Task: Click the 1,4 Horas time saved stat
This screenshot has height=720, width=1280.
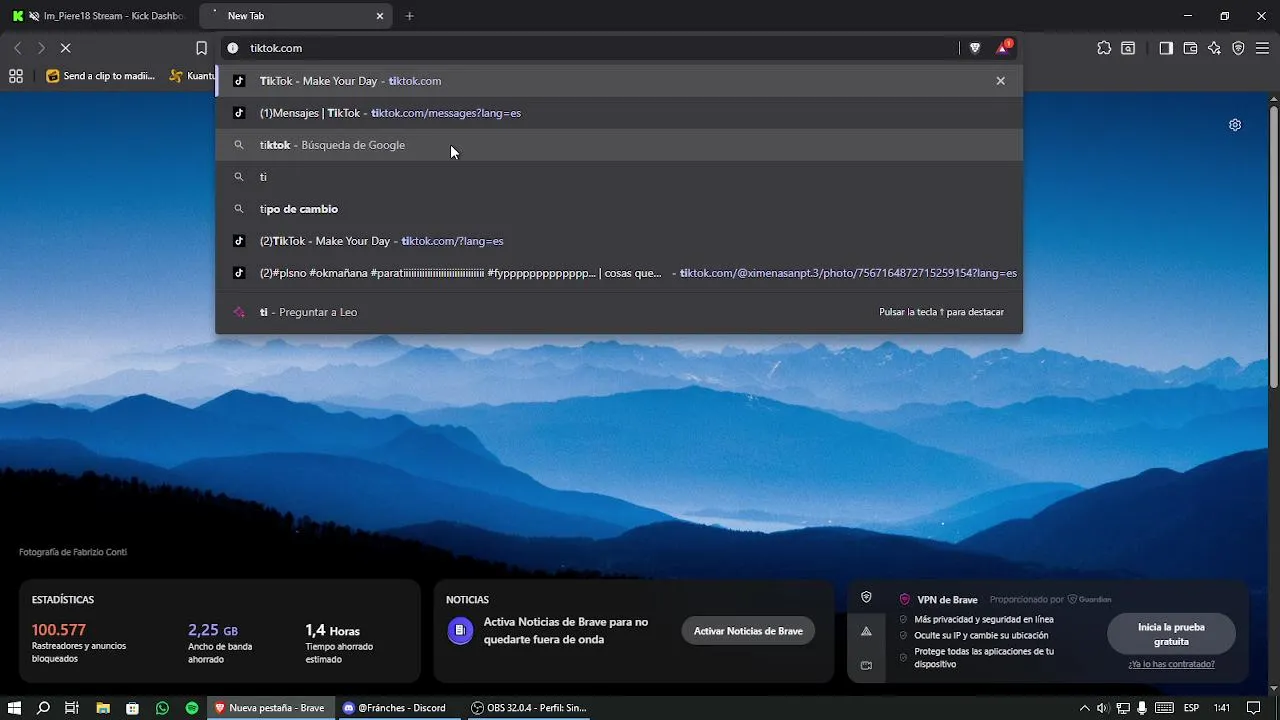Action: tap(332, 630)
